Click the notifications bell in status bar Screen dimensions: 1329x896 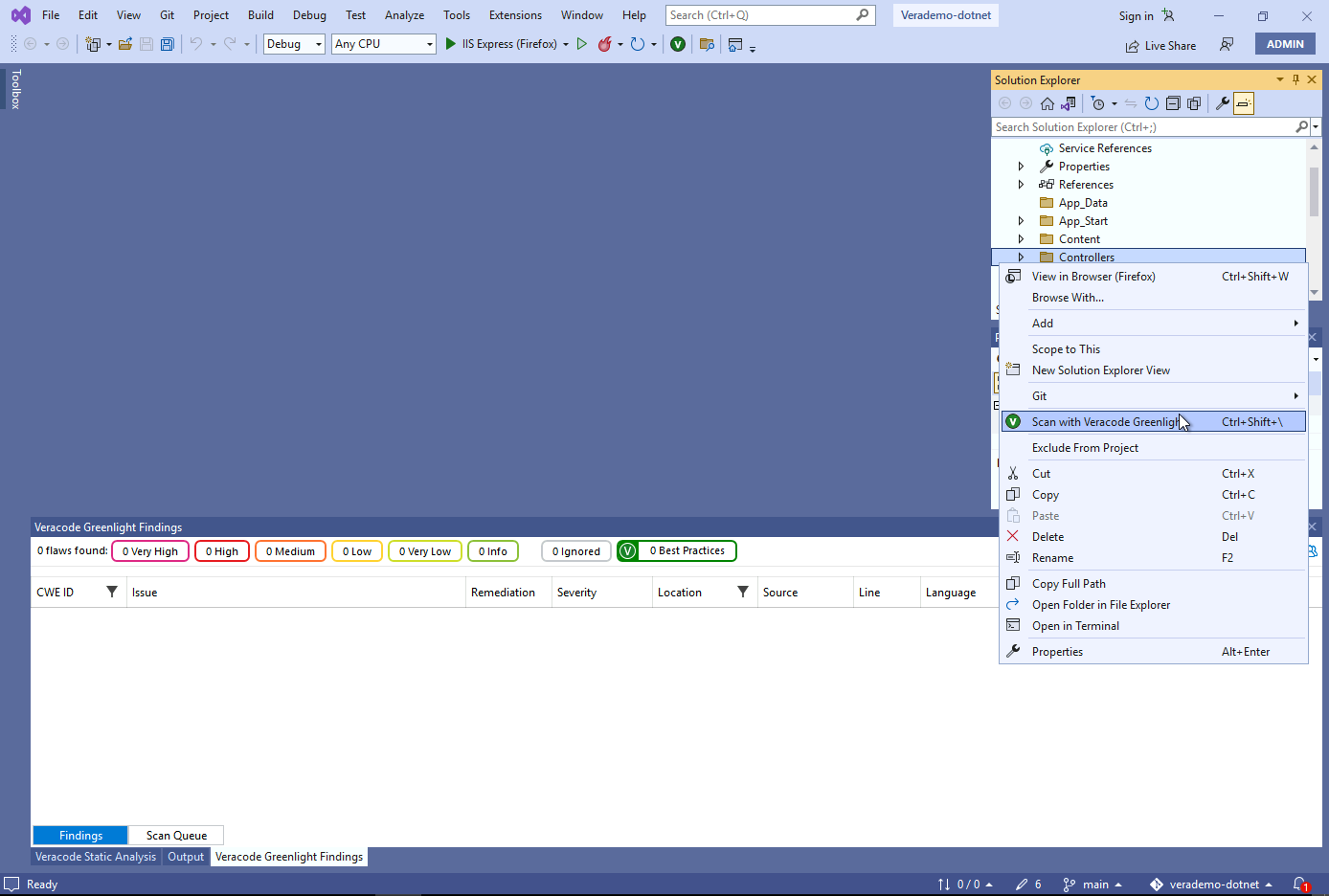click(1300, 885)
